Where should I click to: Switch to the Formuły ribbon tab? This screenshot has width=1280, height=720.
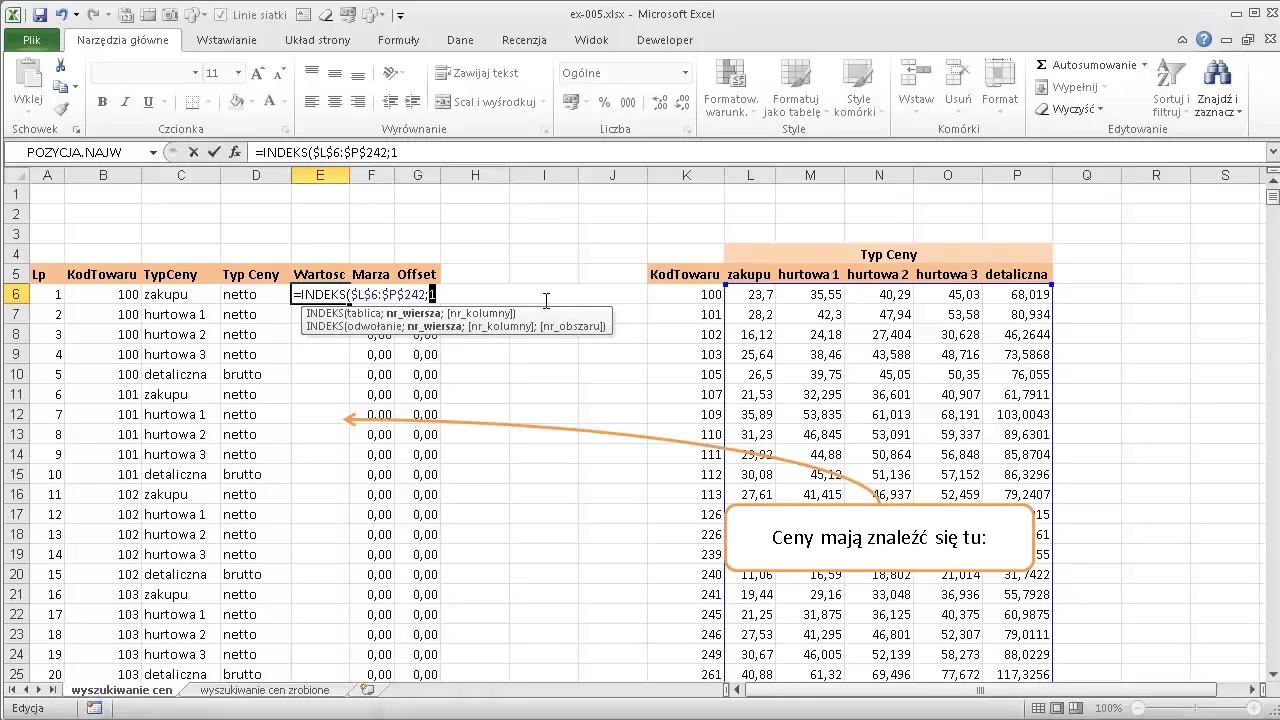coord(398,40)
